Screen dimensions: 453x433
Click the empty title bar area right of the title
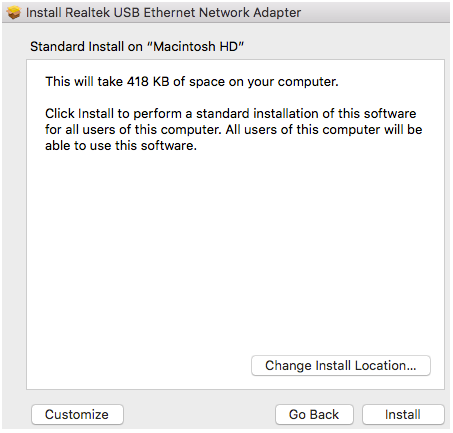(x=375, y=13)
